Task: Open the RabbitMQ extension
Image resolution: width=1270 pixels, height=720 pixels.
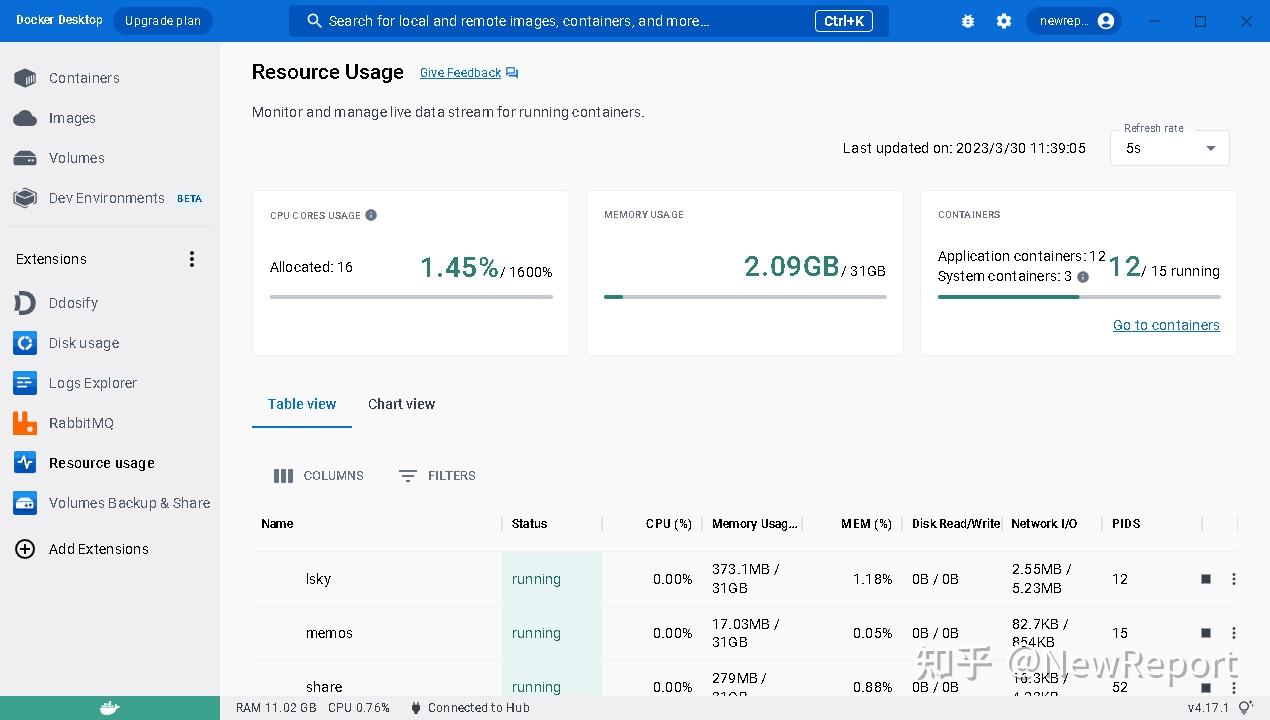Action: 81,423
